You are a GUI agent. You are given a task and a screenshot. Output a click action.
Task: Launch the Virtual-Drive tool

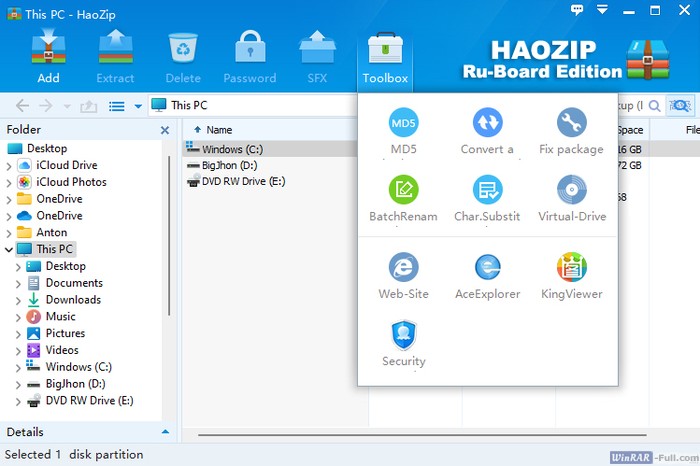pyautogui.click(x=571, y=190)
